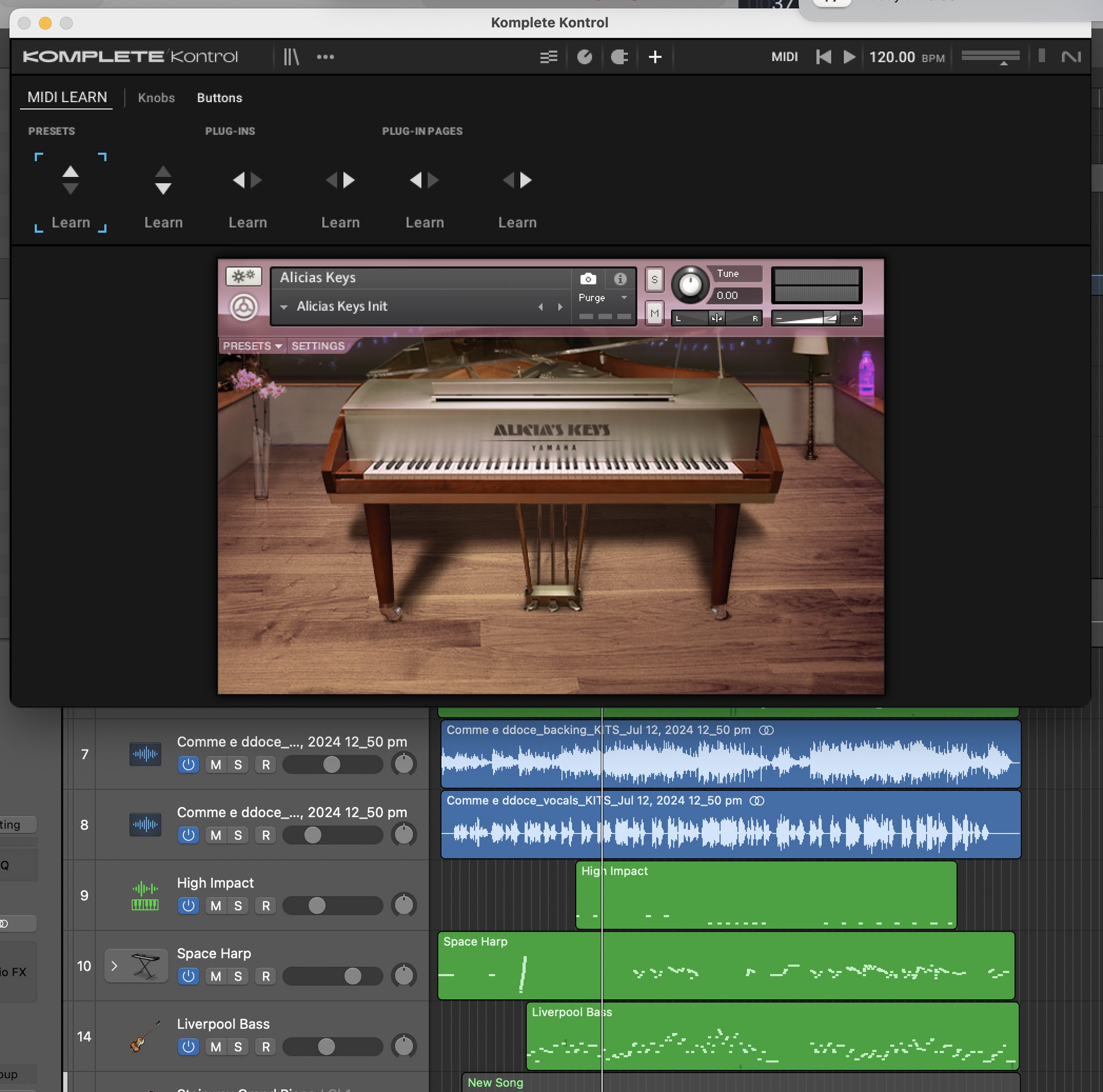Open the three-dots options menu in Komplete Kontrol
The height and width of the screenshot is (1092, 1103).
(x=325, y=57)
